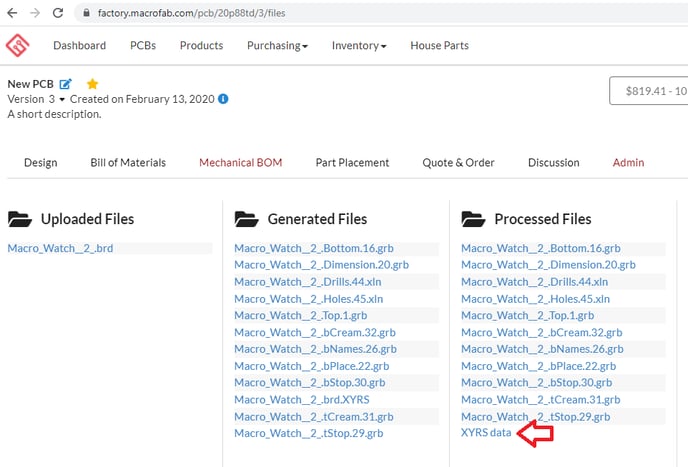Reload the page with refresh icon
Image resolution: width=688 pixels, height=467 pixels.
pos(58,13)
